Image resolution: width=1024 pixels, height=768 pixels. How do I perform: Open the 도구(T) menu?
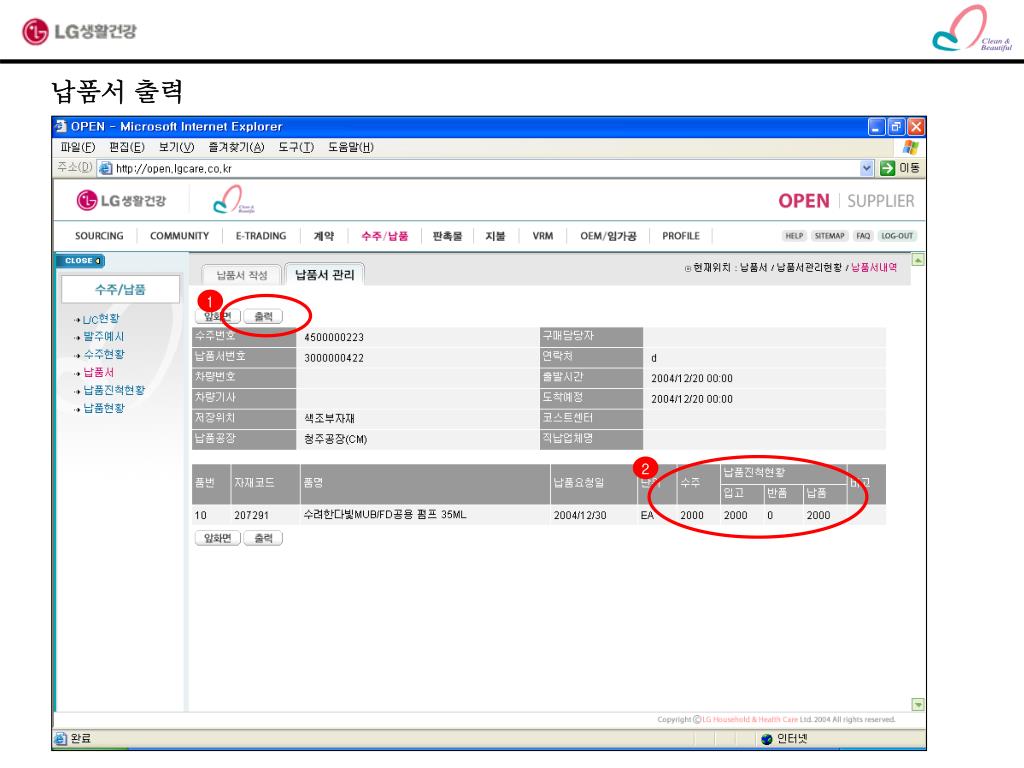pos(296,148)
